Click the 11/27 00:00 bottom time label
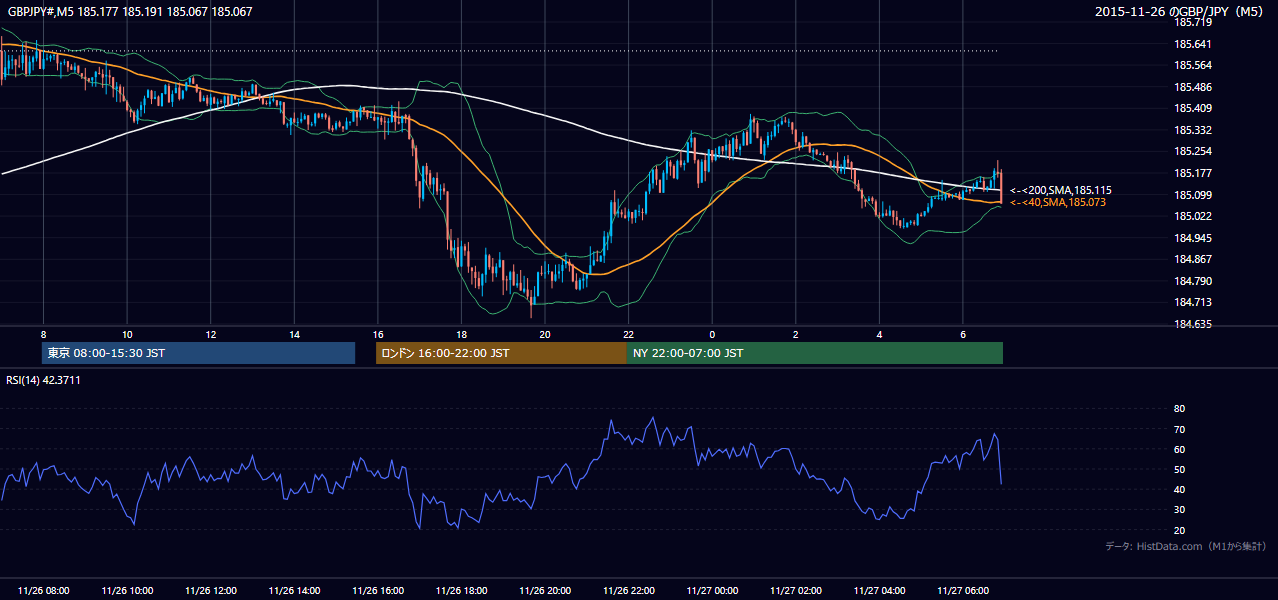The image size is (1278, 600). pos(712,591)
